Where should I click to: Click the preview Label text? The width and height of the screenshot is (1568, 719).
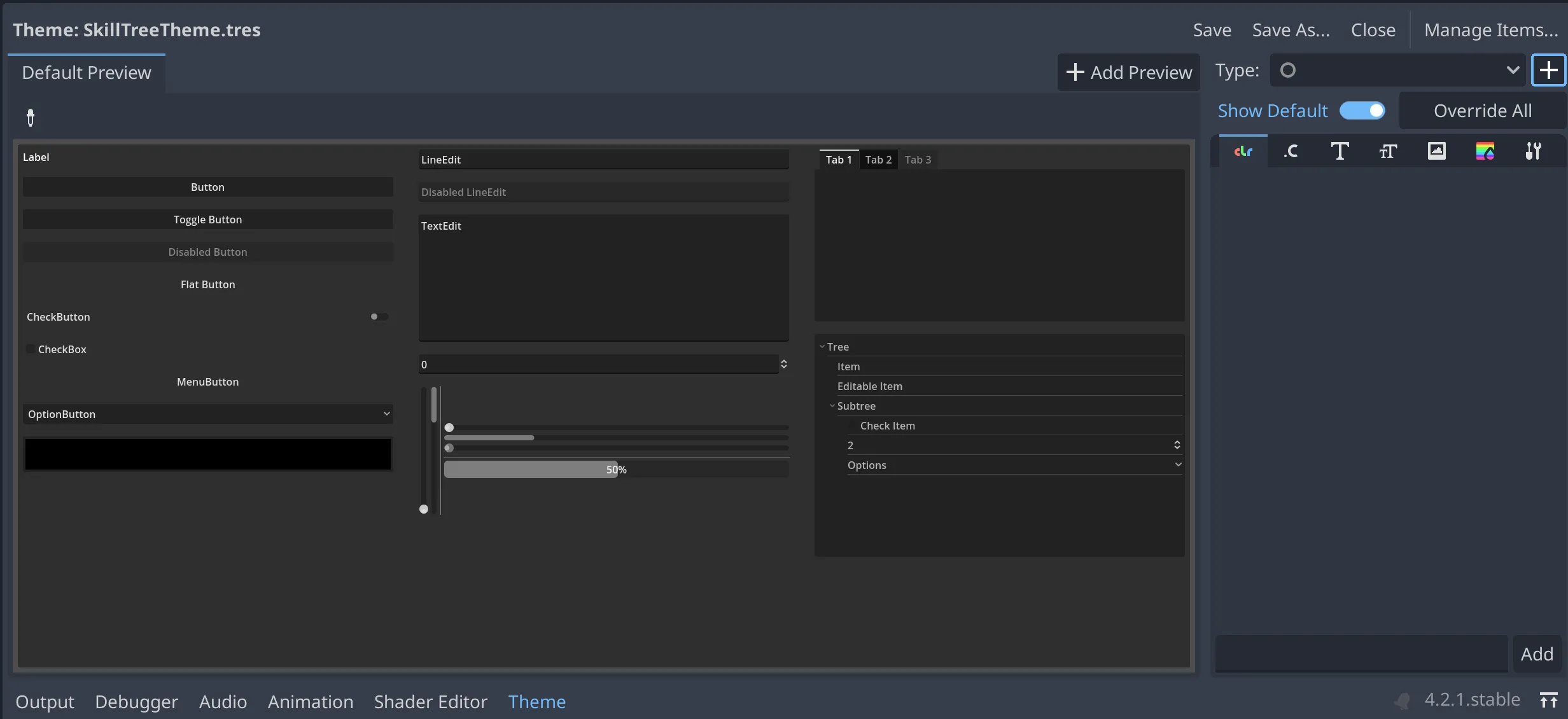pos(36,157)
